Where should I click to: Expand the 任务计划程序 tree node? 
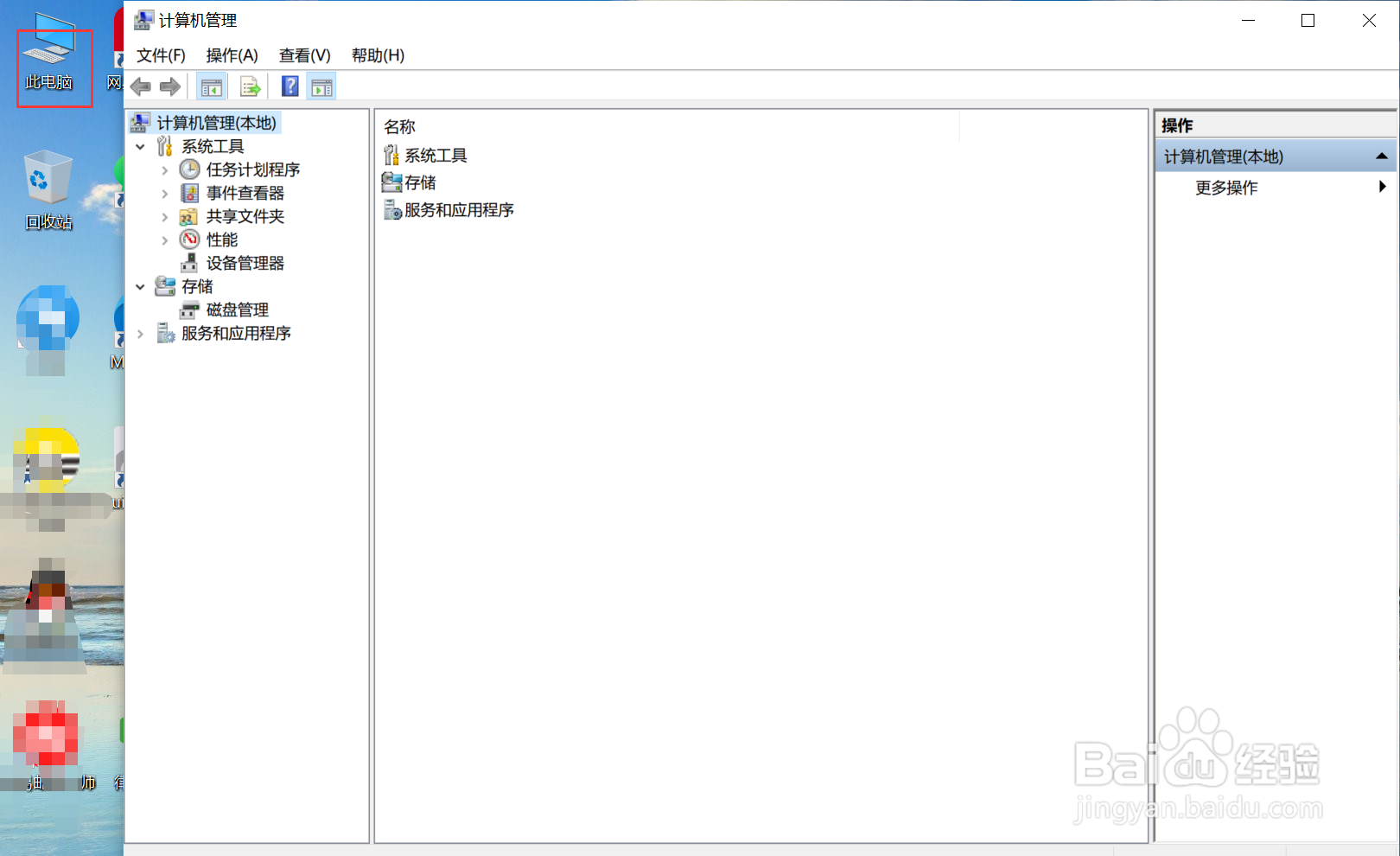pos(164,170)
